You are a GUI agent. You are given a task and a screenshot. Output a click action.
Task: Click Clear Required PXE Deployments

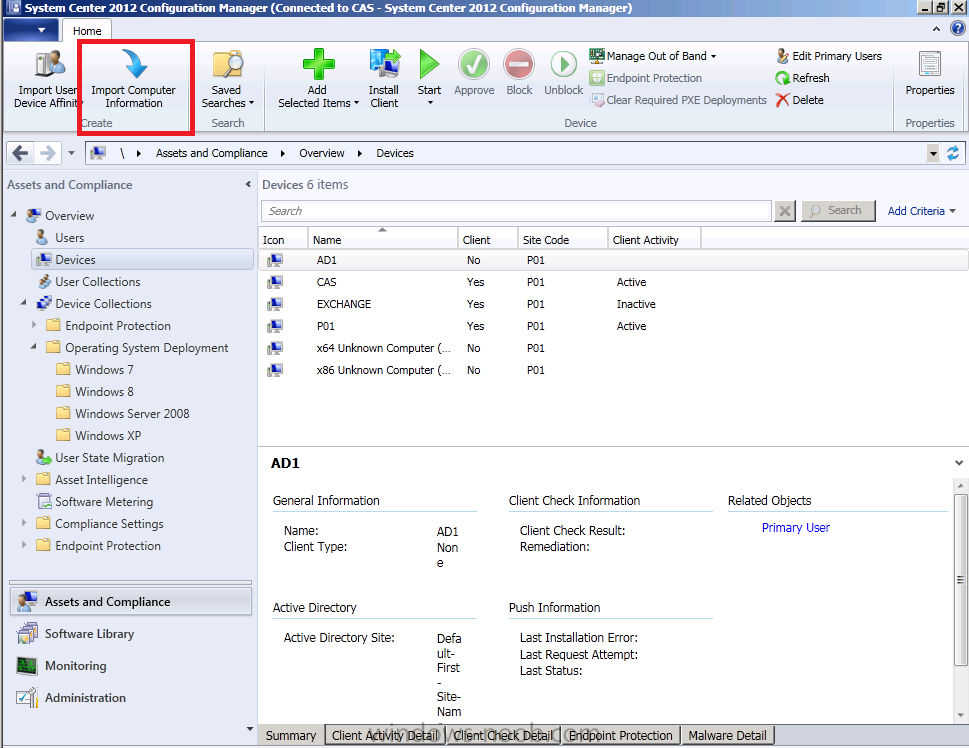click(x=679, y=100)
